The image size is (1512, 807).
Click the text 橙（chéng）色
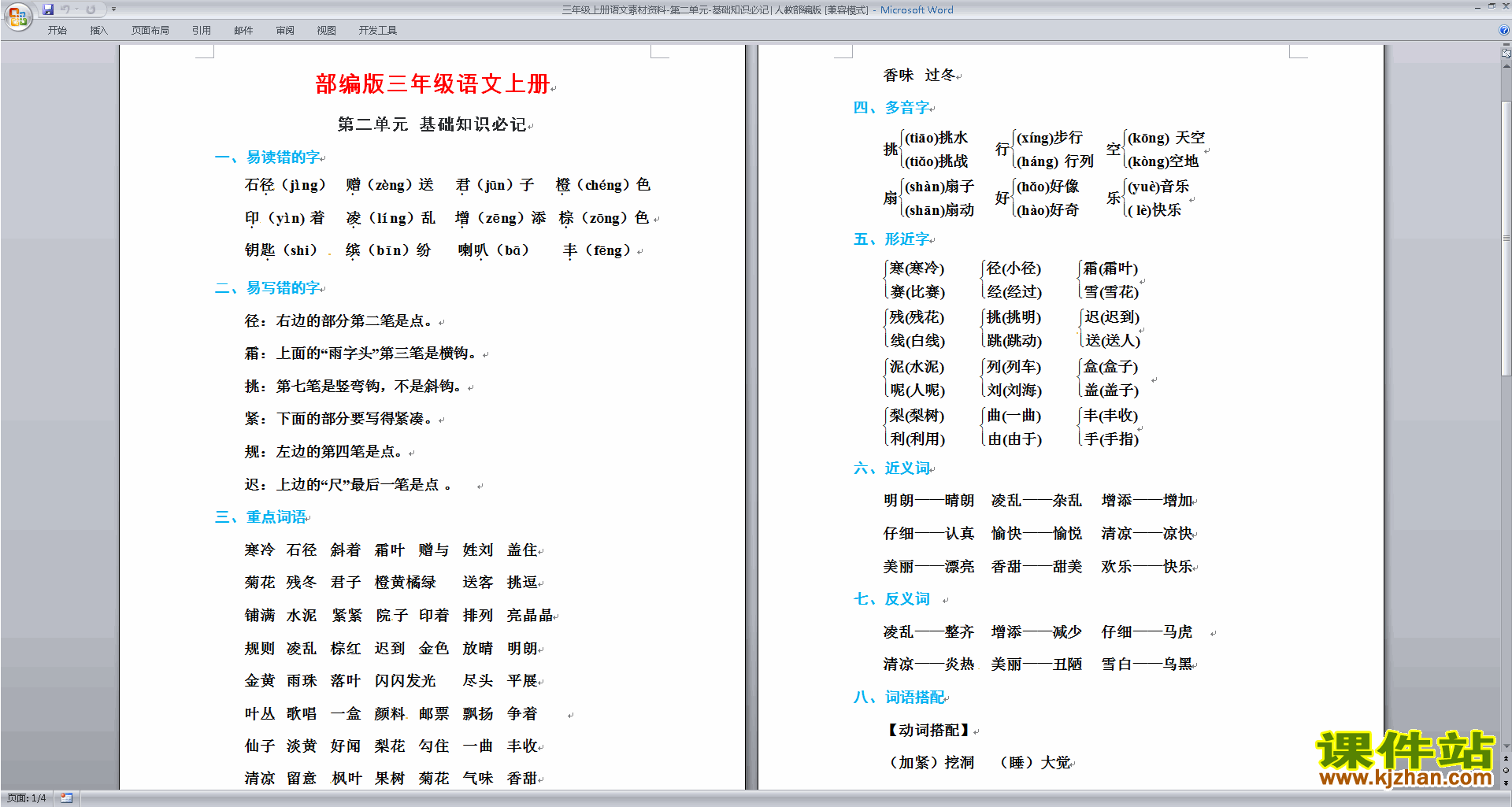(x=603, y=185)
